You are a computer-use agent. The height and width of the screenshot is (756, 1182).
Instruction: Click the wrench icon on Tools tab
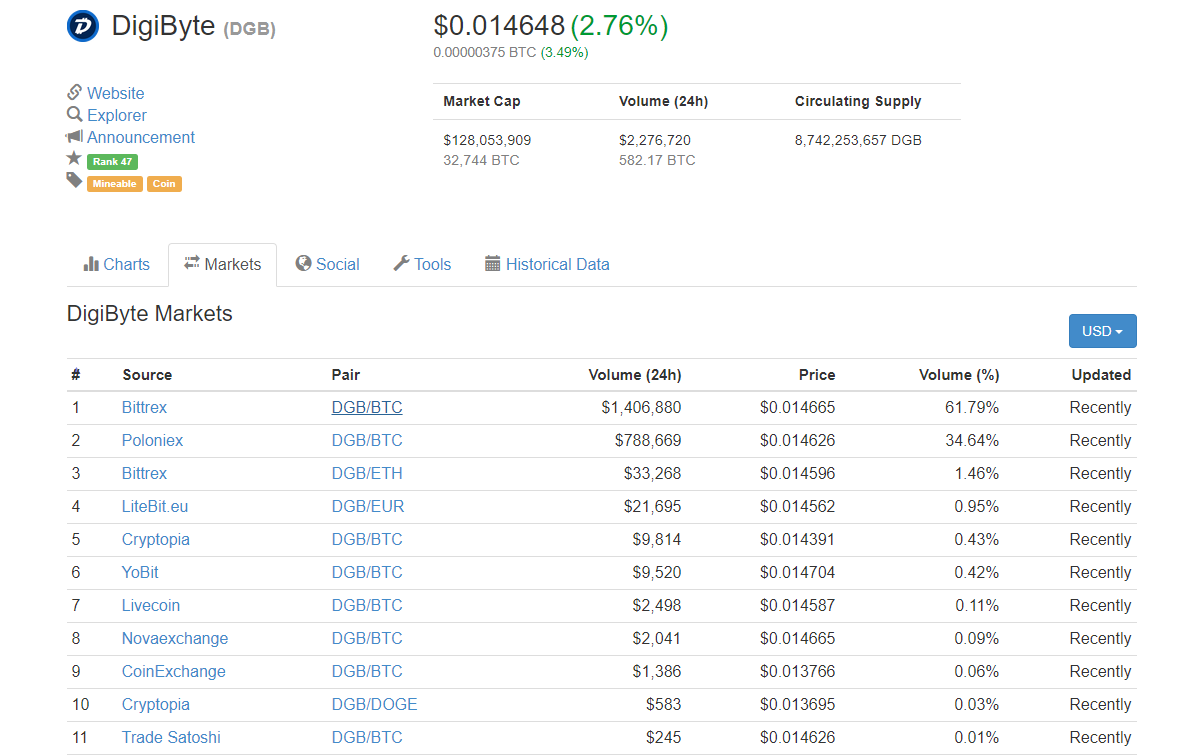[x=401, y=263]
